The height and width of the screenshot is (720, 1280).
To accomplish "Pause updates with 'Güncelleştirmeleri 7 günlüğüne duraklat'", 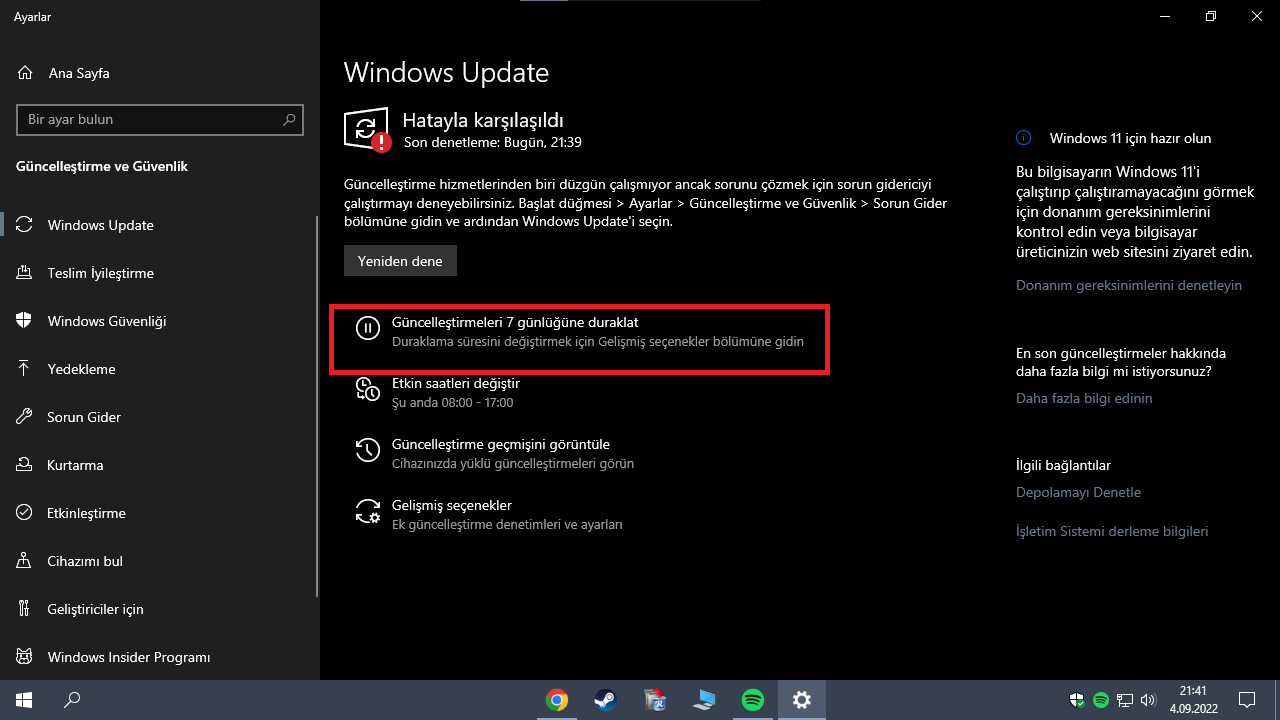I will pyautogui.click(x=579, y=331).
